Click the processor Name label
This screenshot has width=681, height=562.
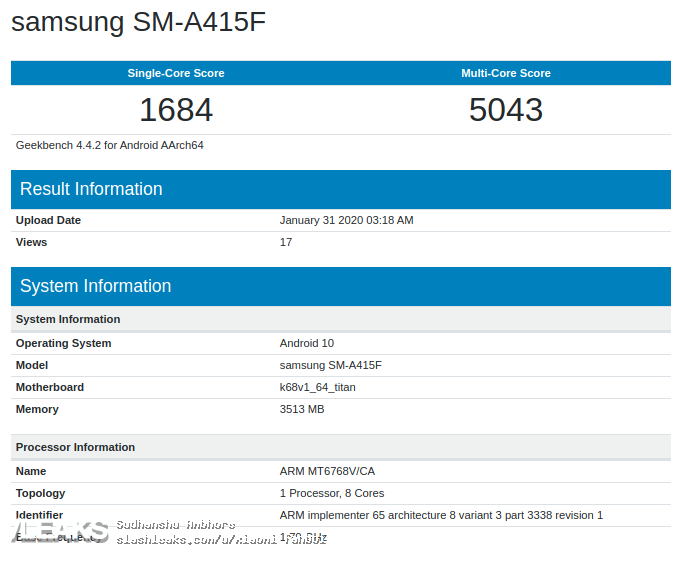[31, 471]
